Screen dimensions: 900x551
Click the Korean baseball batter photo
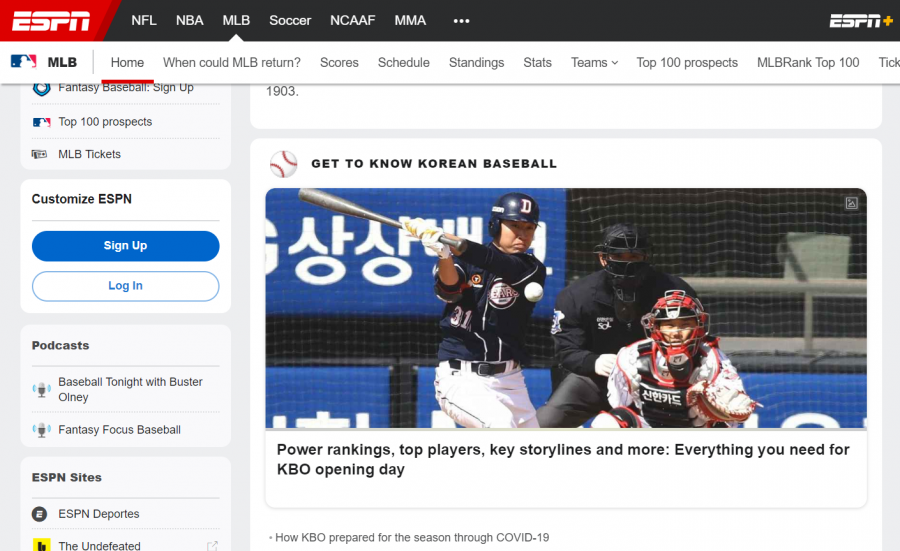click(x=566, y=308)
